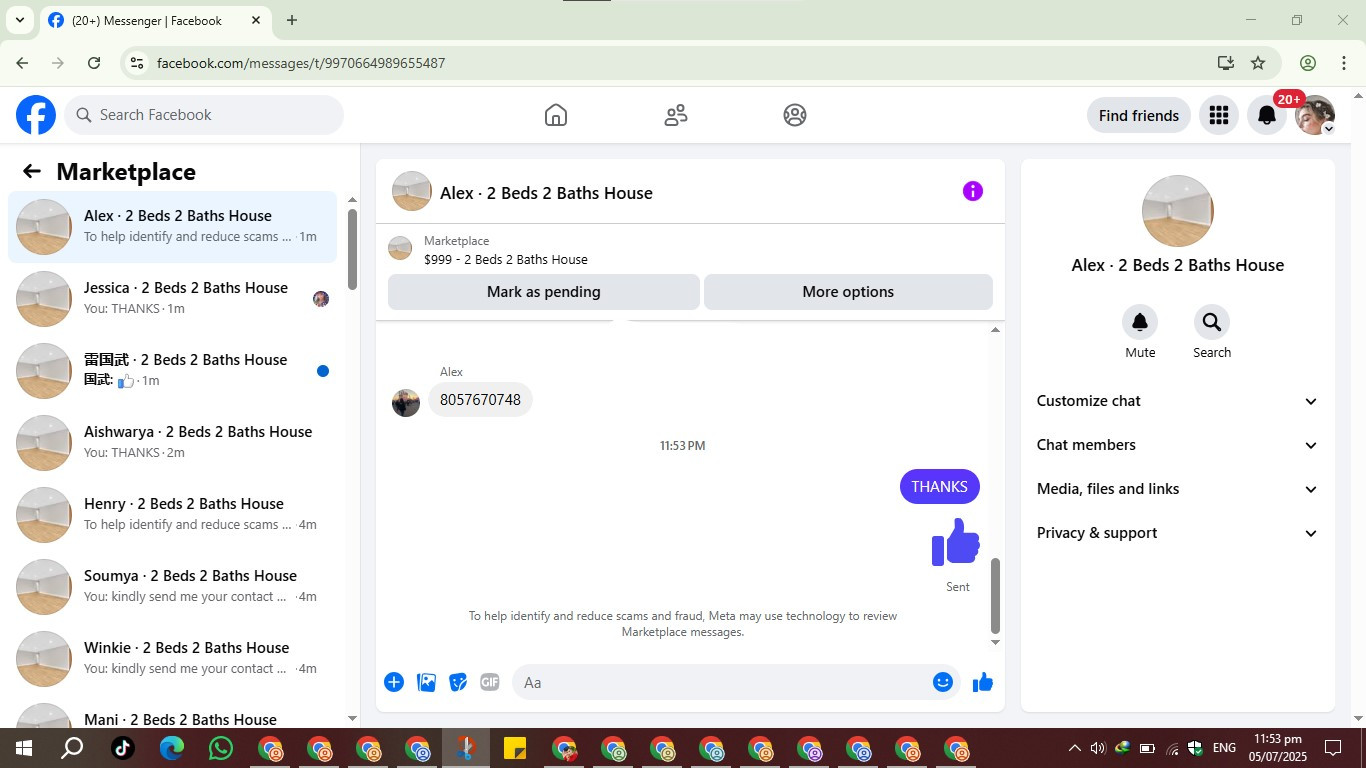Choose a GIF from the composer

pyautogui.click(x=489, y=682)
